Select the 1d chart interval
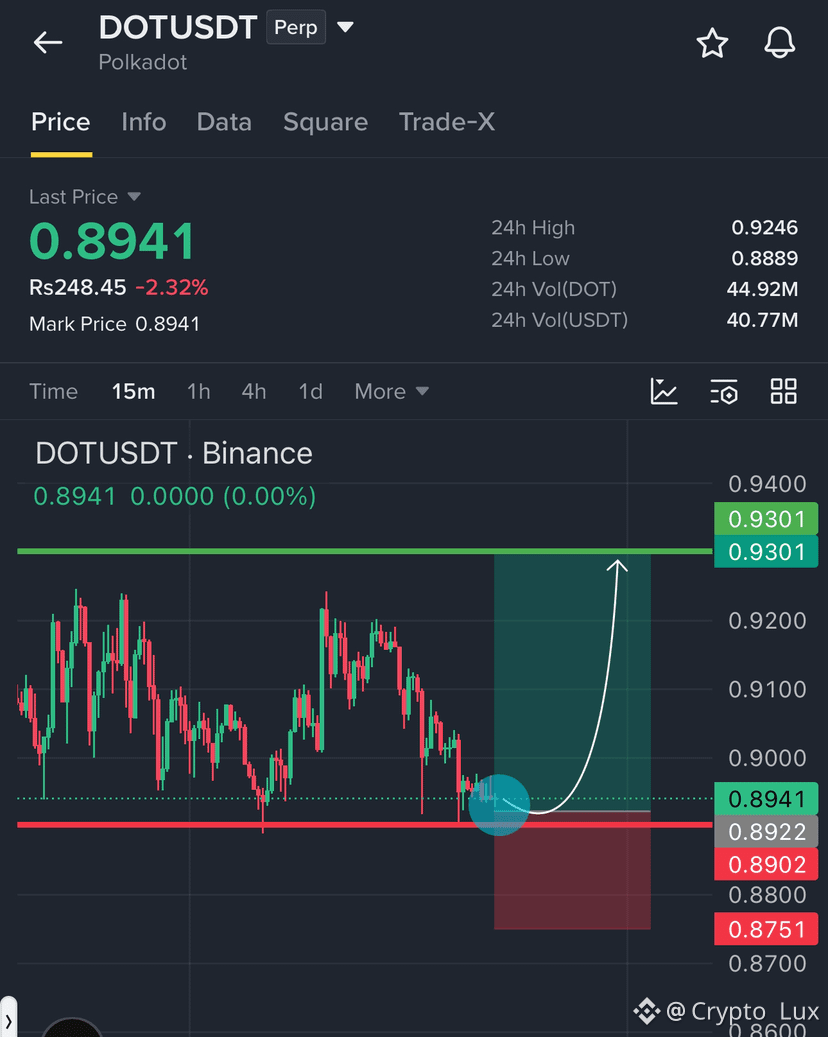 point(310,392)
